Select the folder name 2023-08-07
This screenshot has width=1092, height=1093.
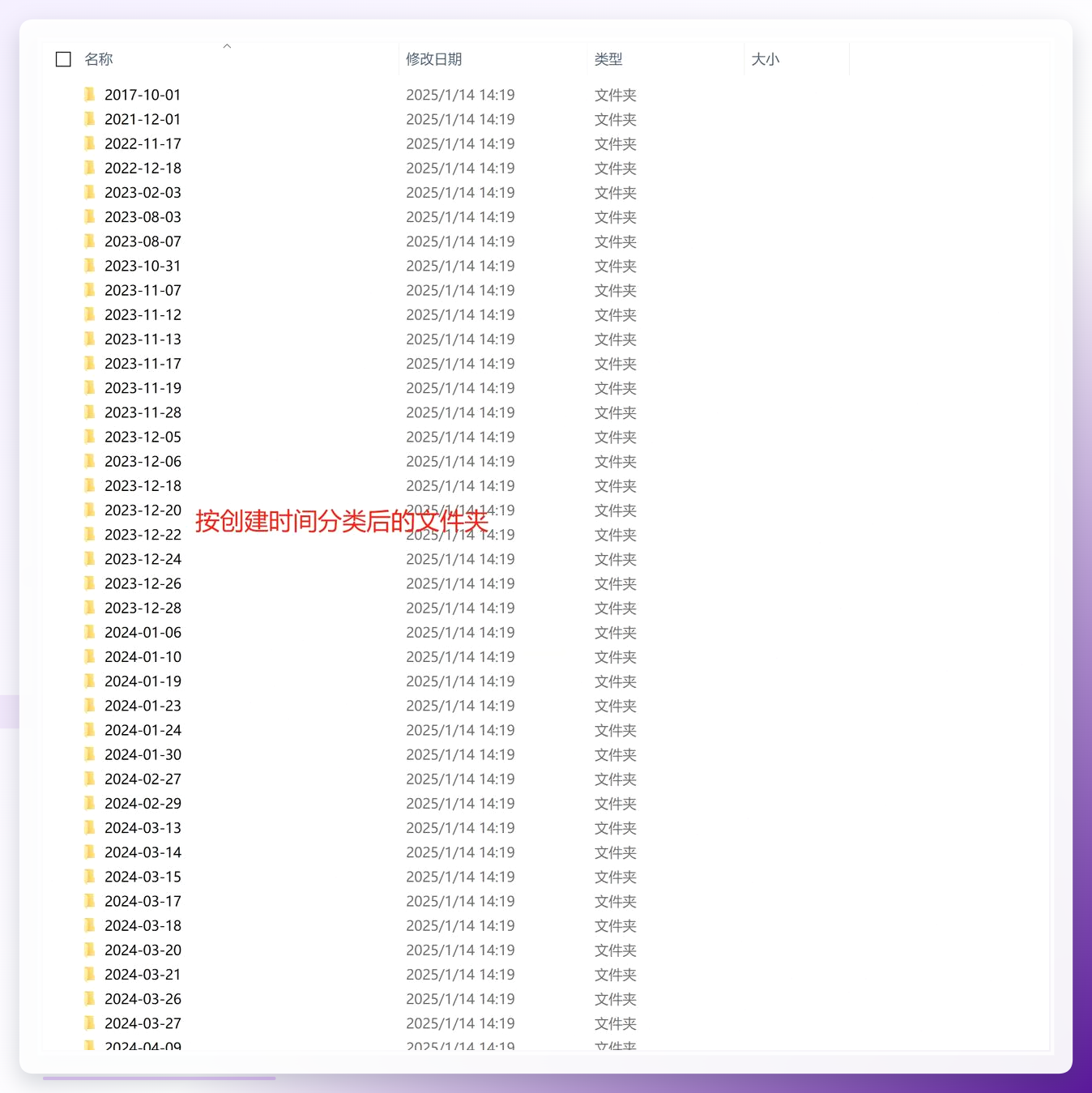[143, 241]
